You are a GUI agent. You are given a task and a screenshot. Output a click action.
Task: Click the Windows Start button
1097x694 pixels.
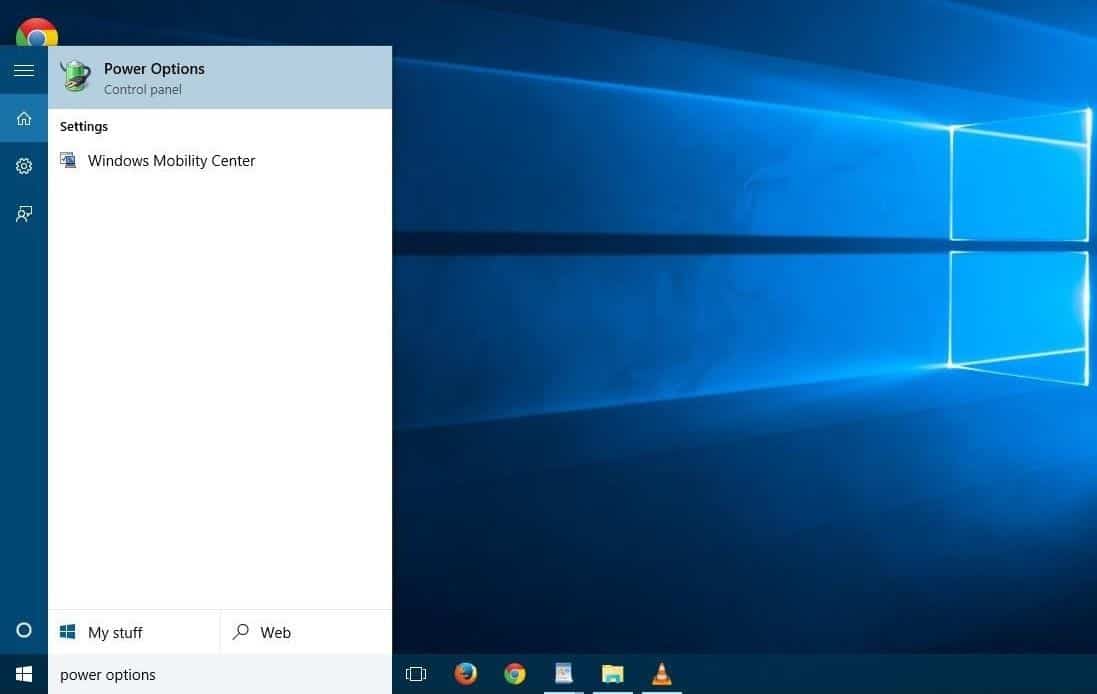click(24, 674)
